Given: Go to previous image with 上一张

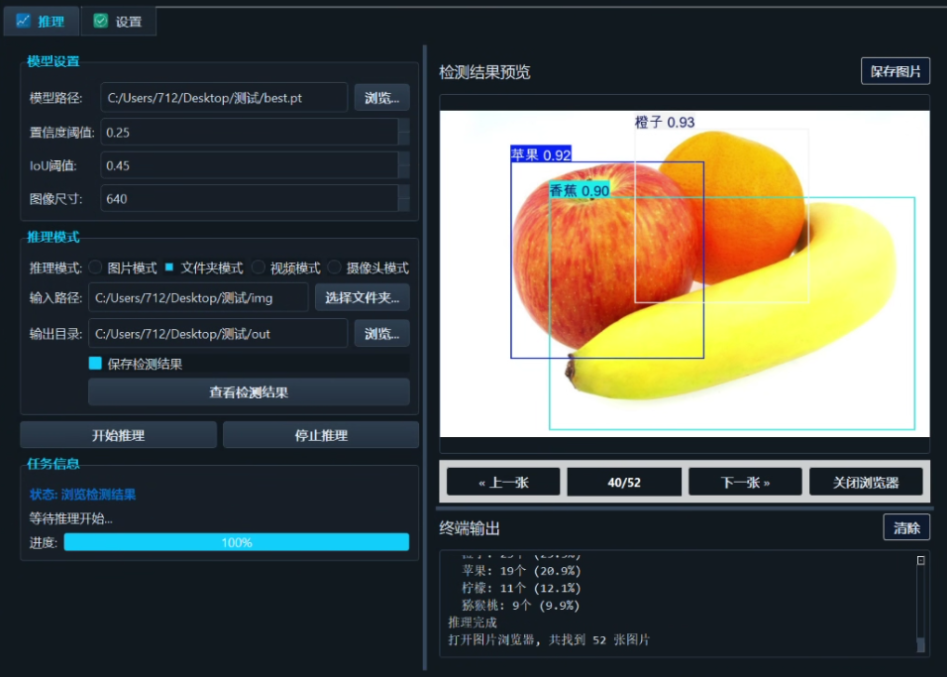Looking at the screenshot, I should click(503, 483).
